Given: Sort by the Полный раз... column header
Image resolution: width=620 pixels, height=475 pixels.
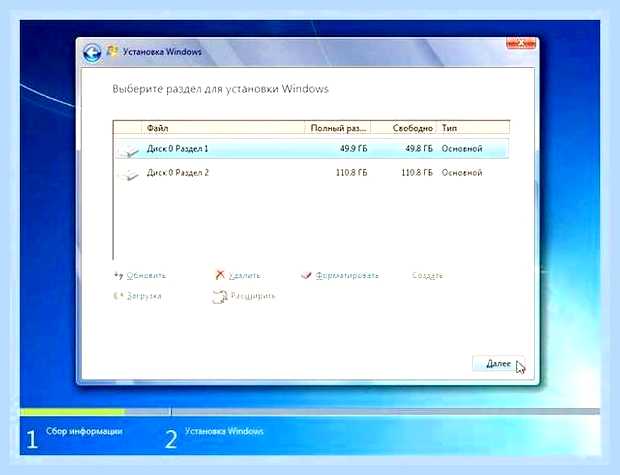Looking at the screenshot, I should tap(338, 128).
